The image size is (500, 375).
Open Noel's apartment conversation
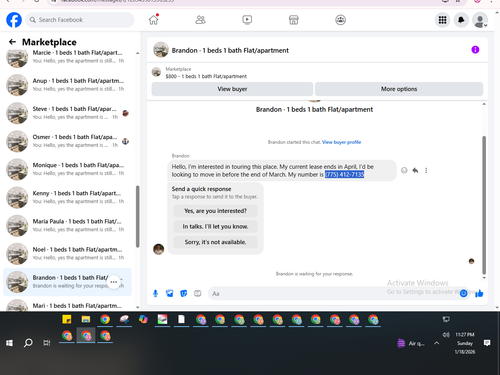click(67, 254)
